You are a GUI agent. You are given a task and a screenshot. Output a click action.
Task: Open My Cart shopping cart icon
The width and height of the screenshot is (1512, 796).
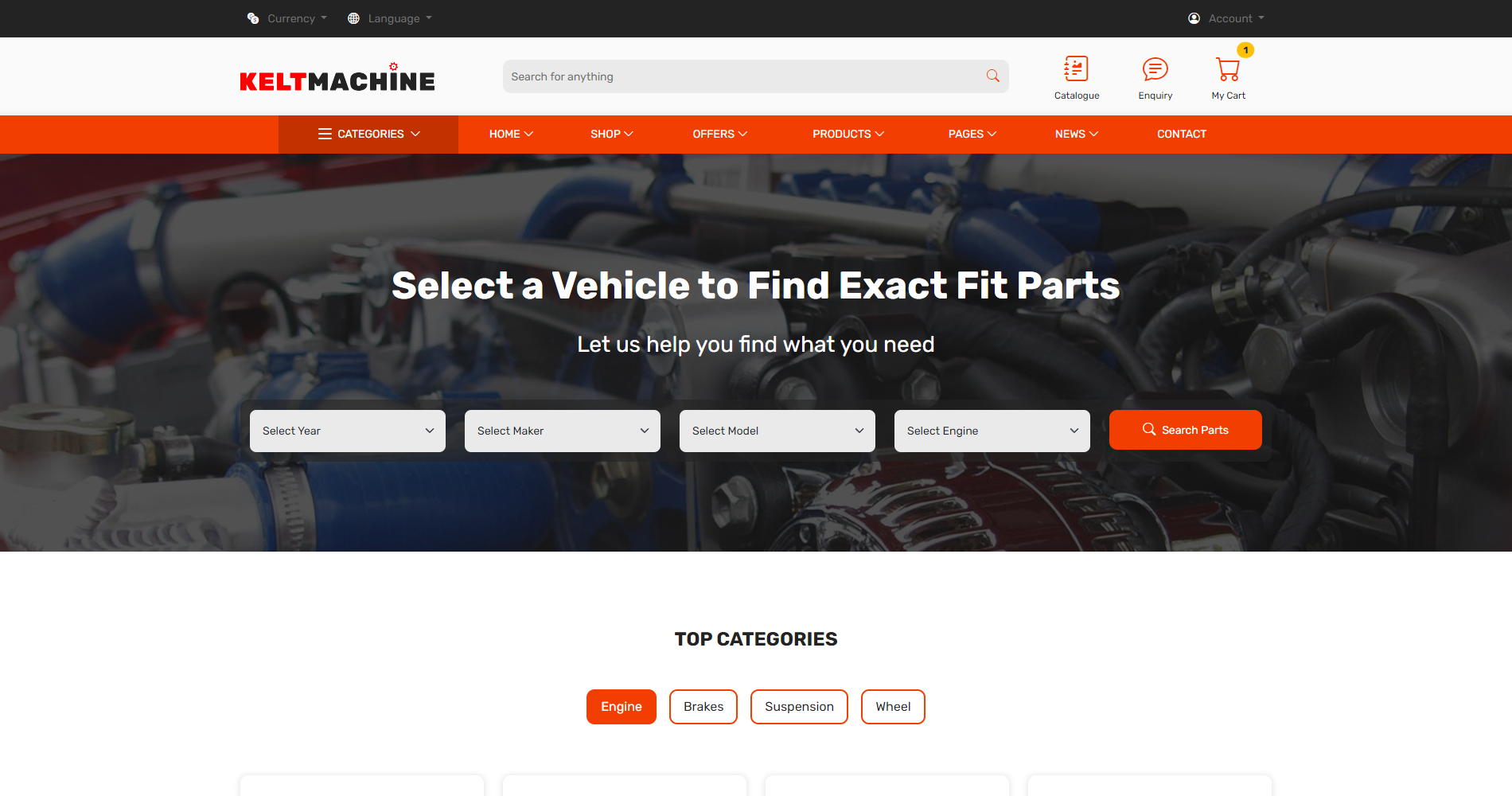1228,69
